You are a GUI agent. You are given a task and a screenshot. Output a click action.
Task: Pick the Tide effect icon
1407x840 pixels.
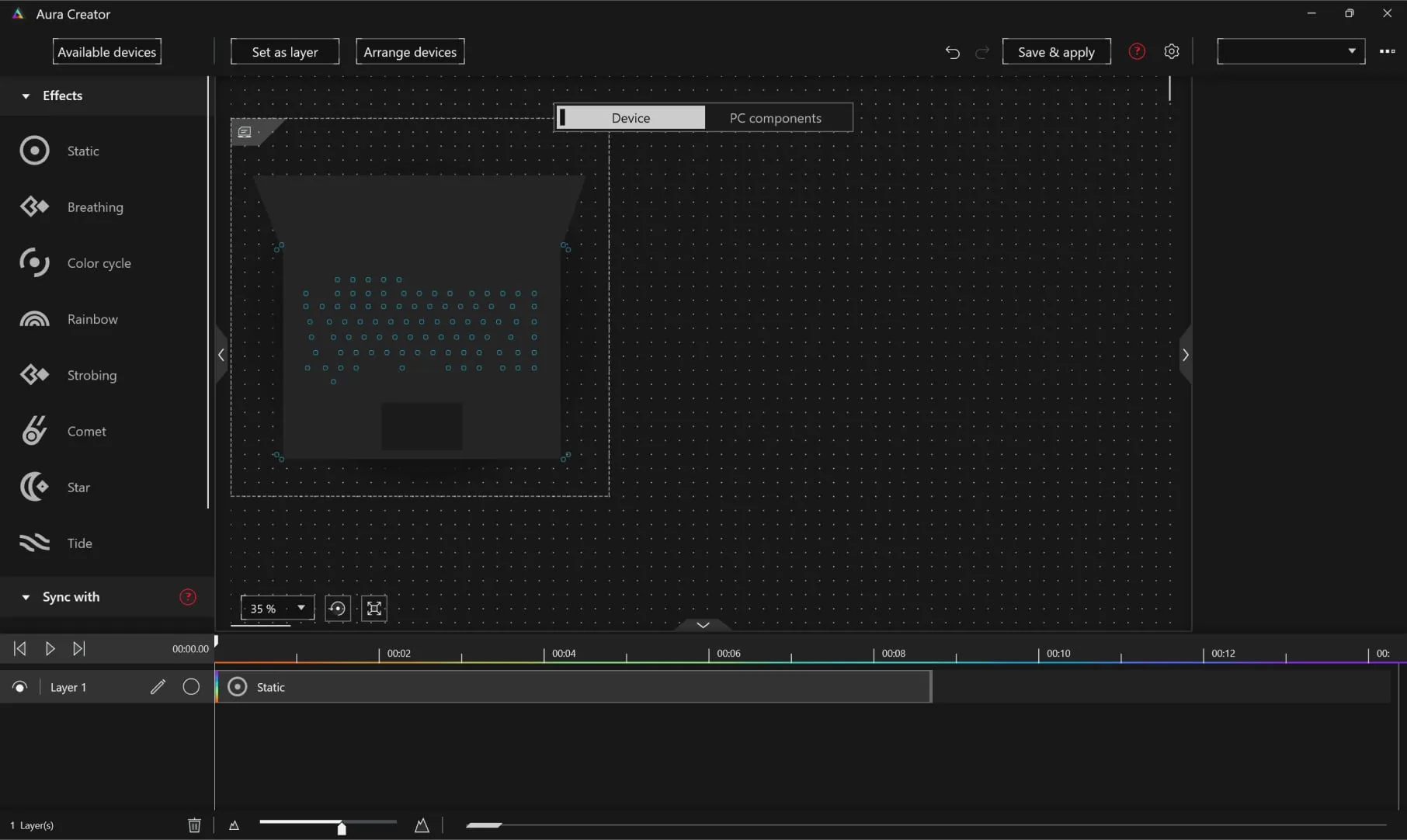click(34, 543)
